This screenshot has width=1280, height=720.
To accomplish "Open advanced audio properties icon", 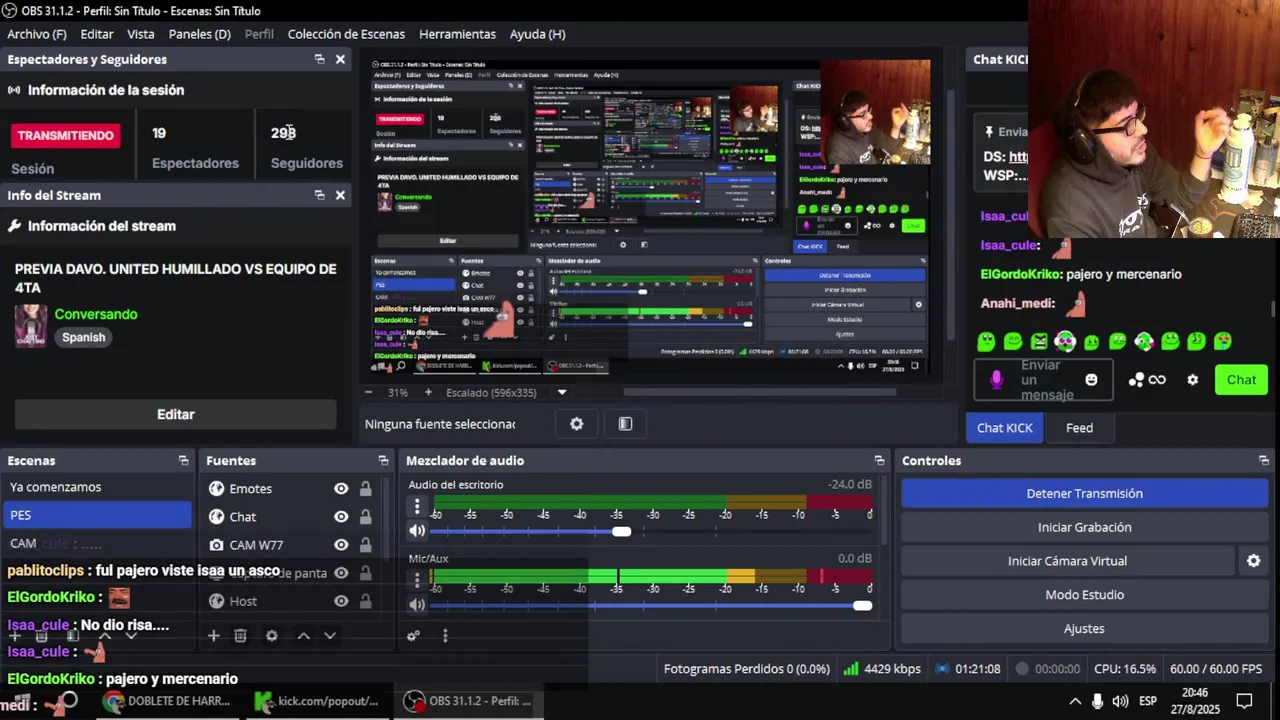I will (x=414, y=636).
